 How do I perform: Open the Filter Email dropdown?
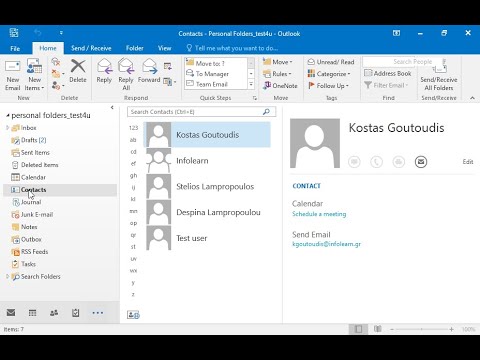[386, 85]
